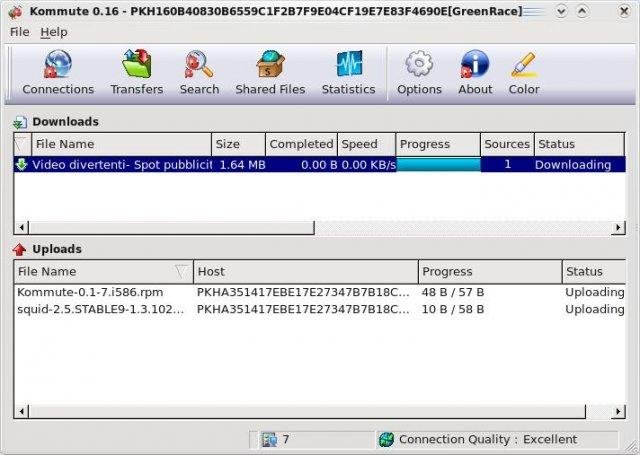Click the sort arrow in uploads File Name header
Image resolution: width=640 pixels, height=455 pixels.
point(181,271)
